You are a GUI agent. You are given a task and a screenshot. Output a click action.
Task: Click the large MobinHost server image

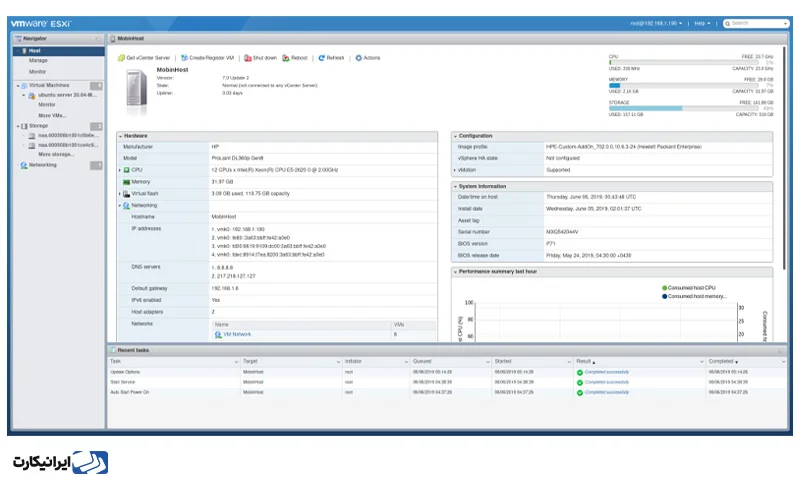(137, 90)
